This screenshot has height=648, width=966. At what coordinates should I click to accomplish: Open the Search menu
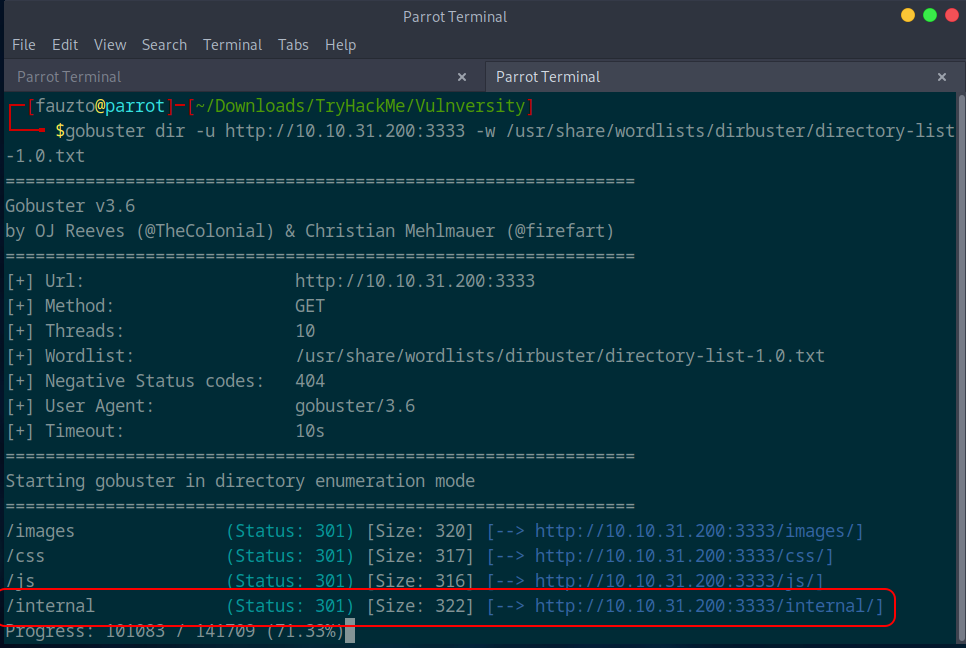pos(164,45)
